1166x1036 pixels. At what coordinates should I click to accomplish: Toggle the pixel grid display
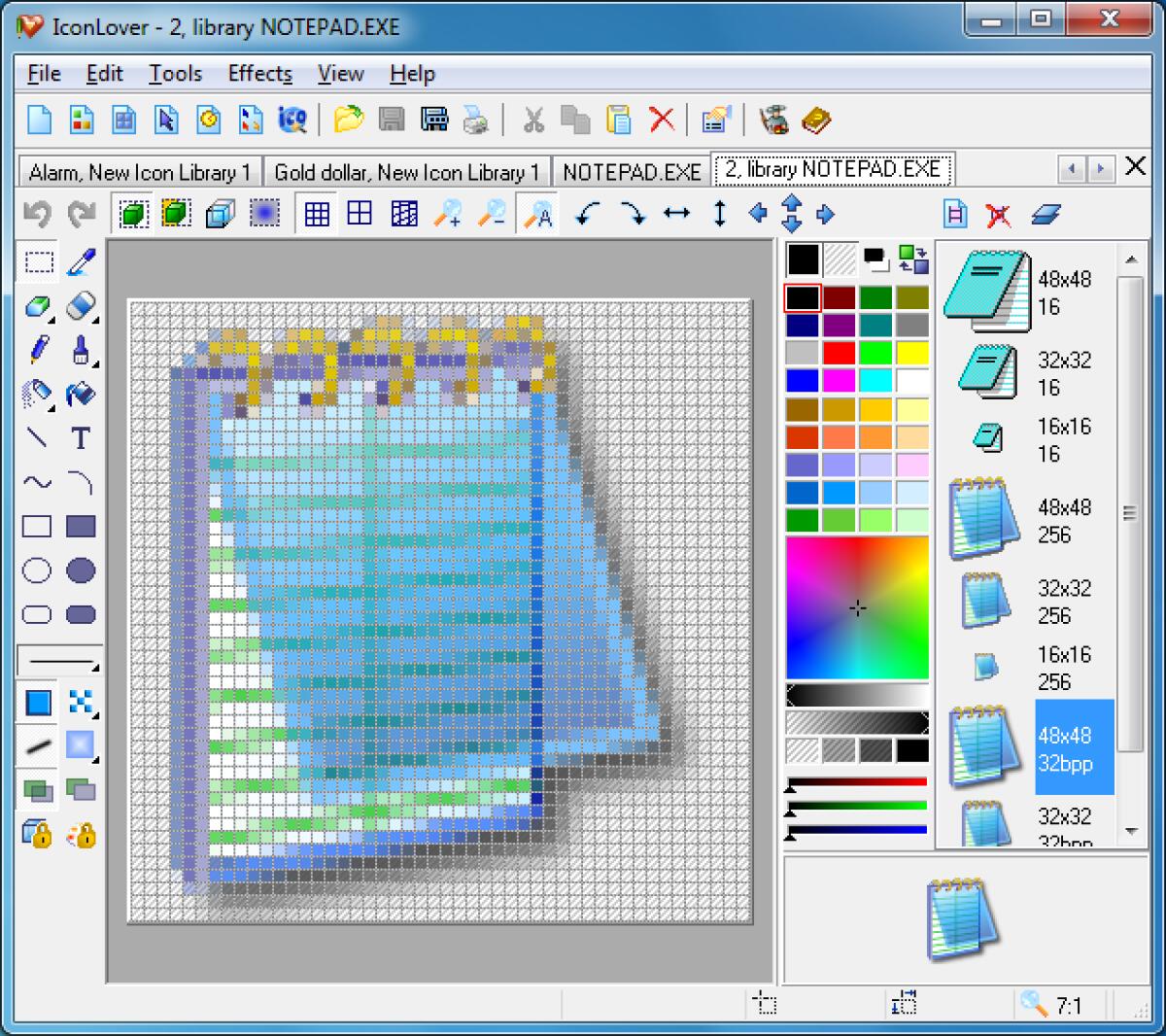tap(316, 213)
